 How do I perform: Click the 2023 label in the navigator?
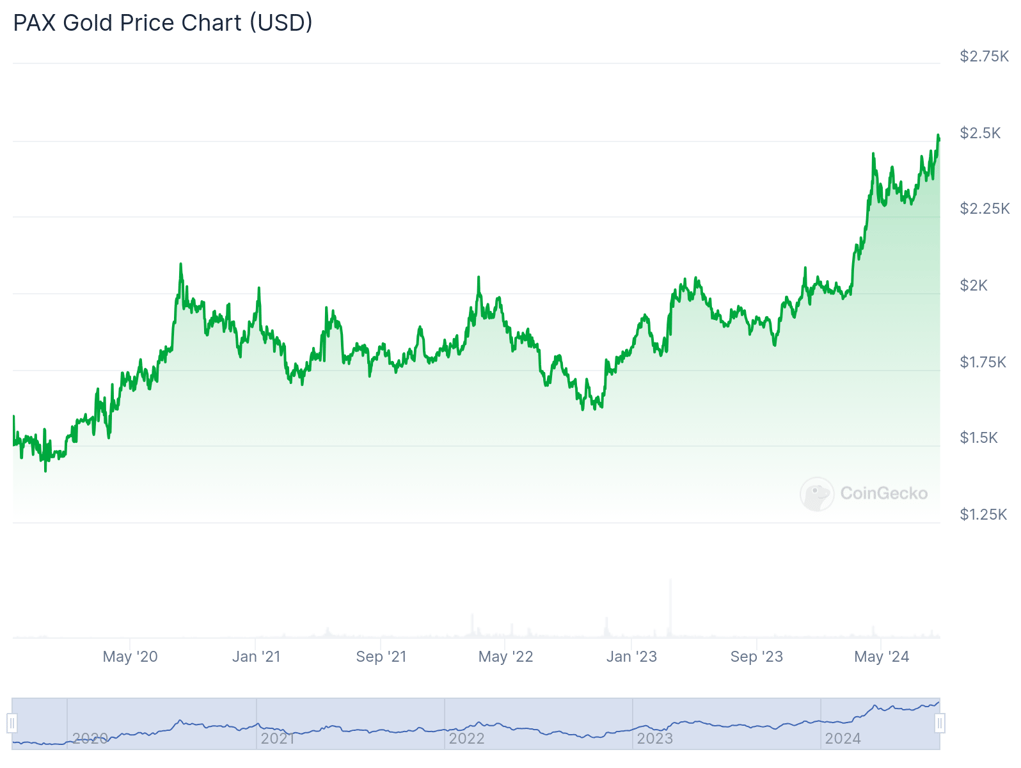(655, 739)
